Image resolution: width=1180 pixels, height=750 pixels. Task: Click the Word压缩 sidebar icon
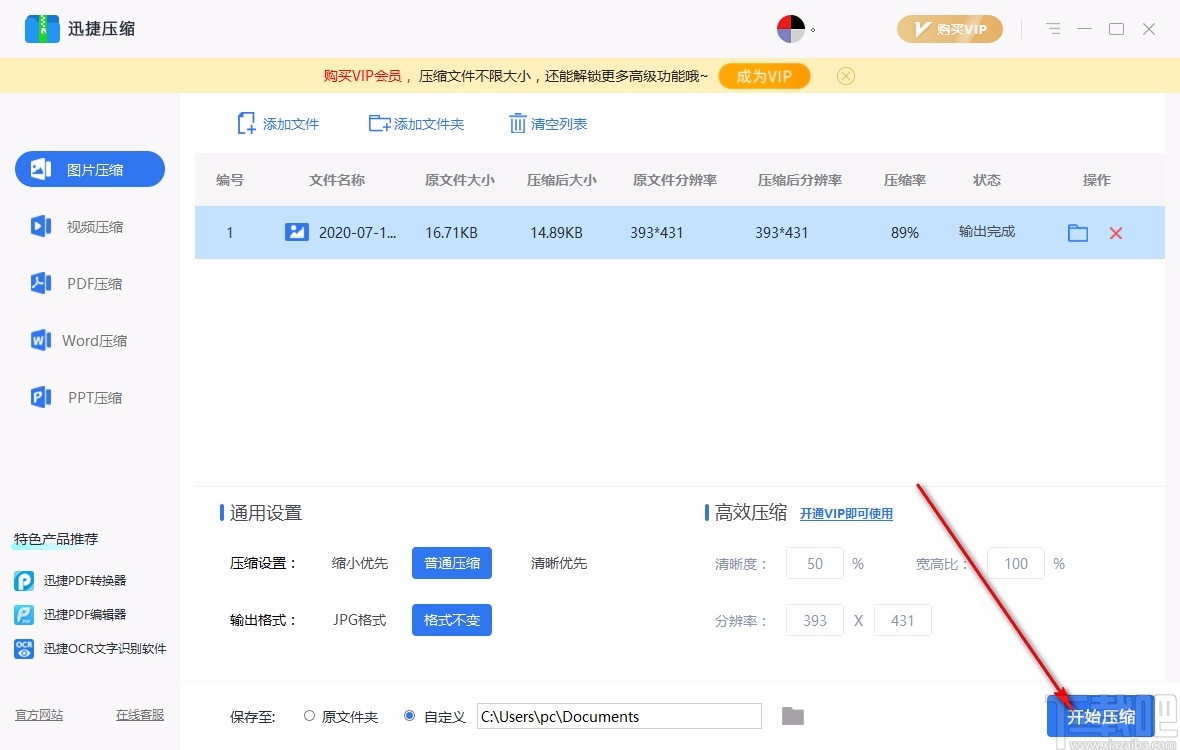coord(40,340)
